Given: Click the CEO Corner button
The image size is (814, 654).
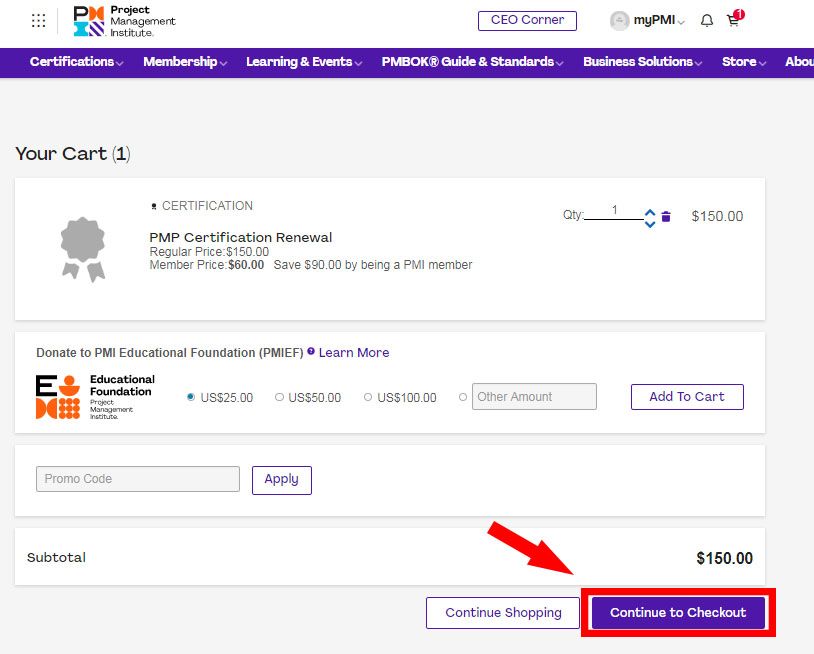Looking at the screenshot, I should tap(527, 21).
